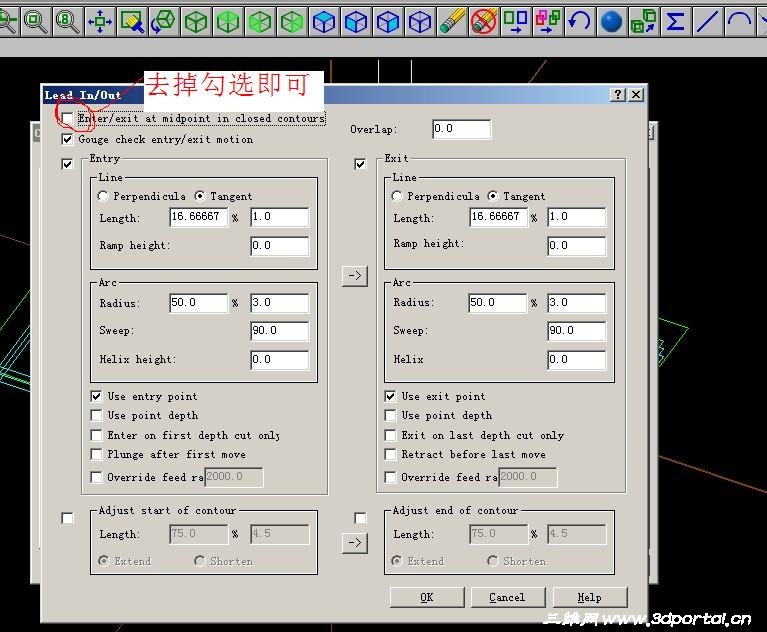This screenshot has width=767, height=632.
Task: Disable the Exit group checkbox
Action: coord(361,164)
